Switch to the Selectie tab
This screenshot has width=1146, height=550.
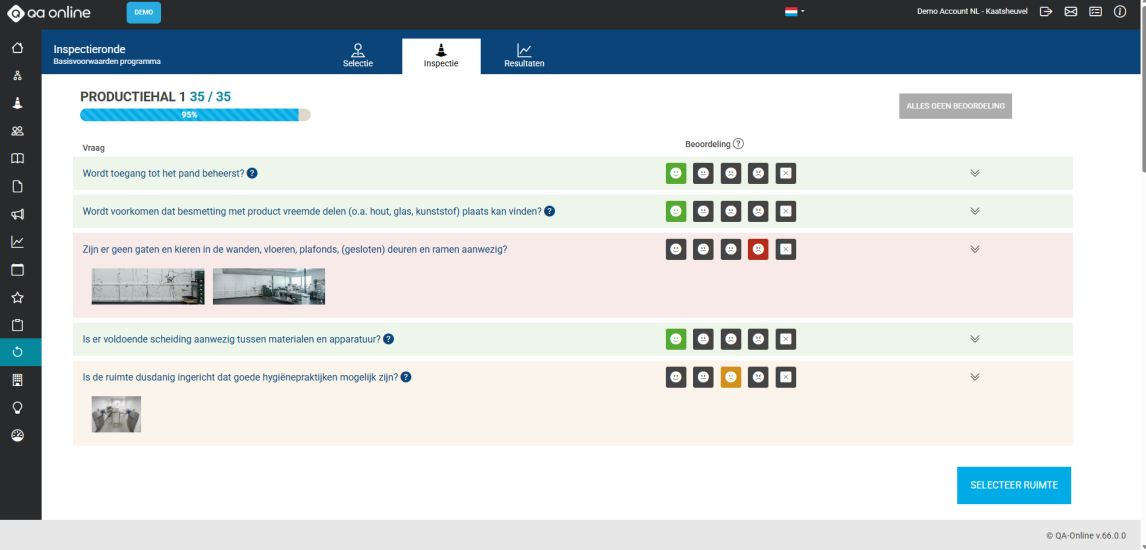(358, 56)
